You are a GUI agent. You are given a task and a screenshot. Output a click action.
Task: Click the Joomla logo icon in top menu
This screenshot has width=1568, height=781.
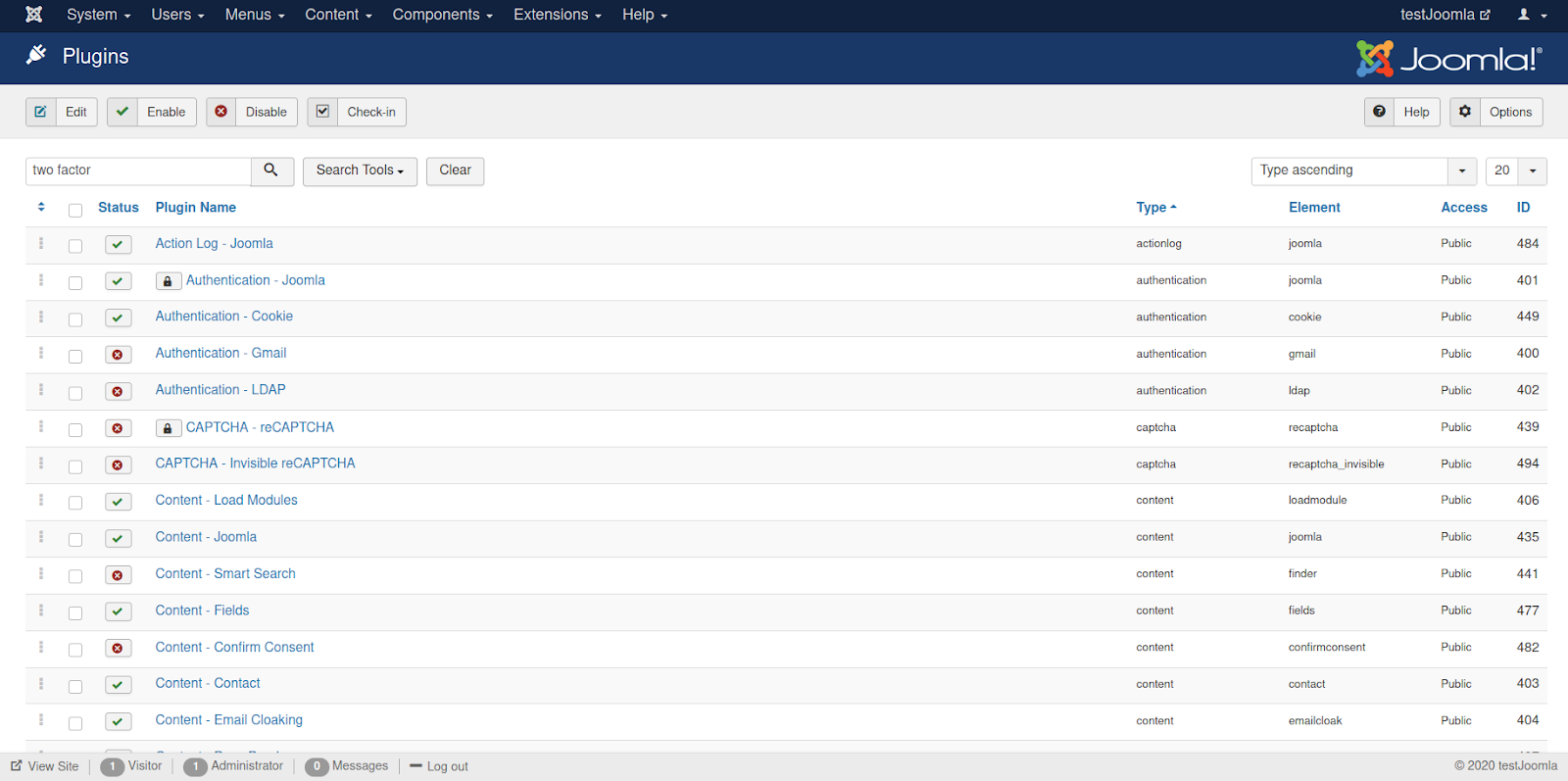tap(34, 15)
